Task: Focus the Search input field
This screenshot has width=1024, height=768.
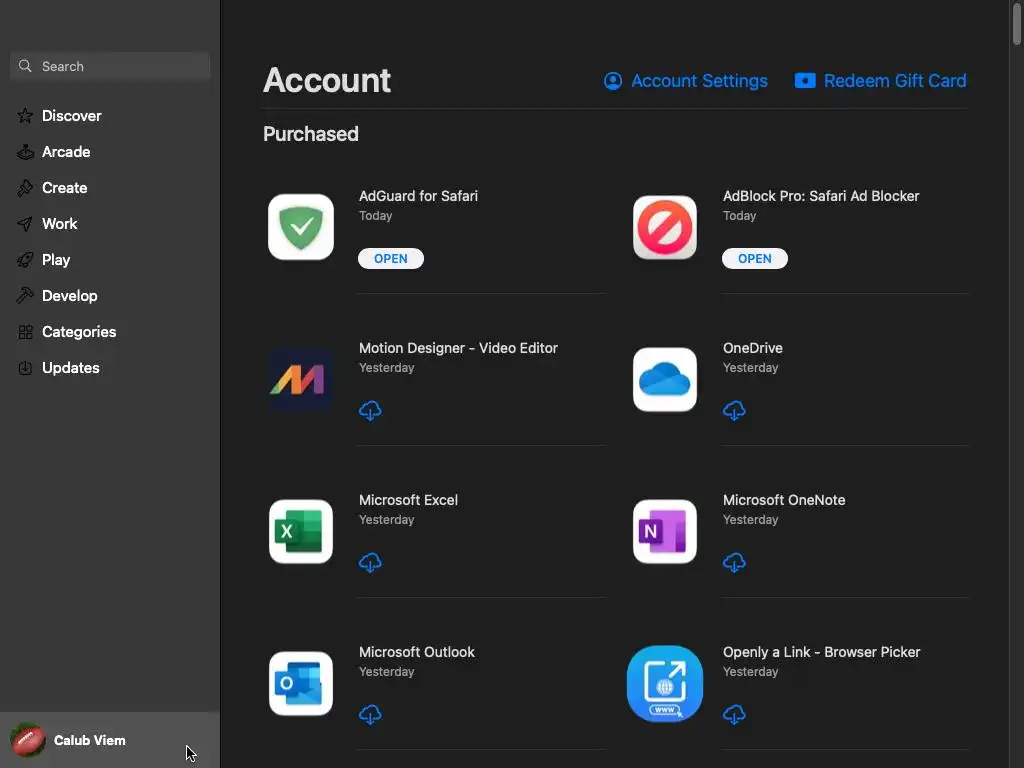Action: 110,66
